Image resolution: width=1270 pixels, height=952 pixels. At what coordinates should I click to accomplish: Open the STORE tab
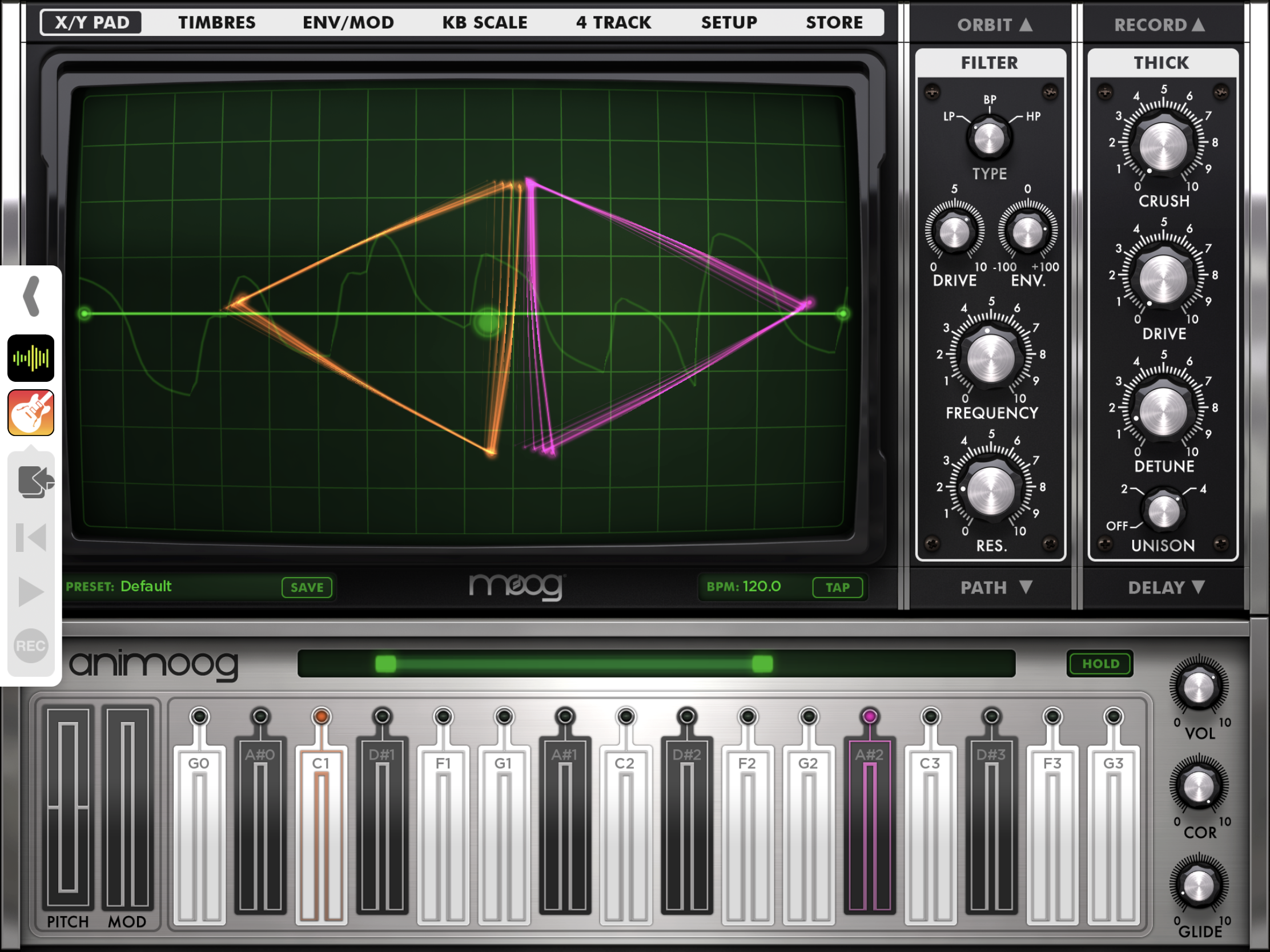point(834,22)
